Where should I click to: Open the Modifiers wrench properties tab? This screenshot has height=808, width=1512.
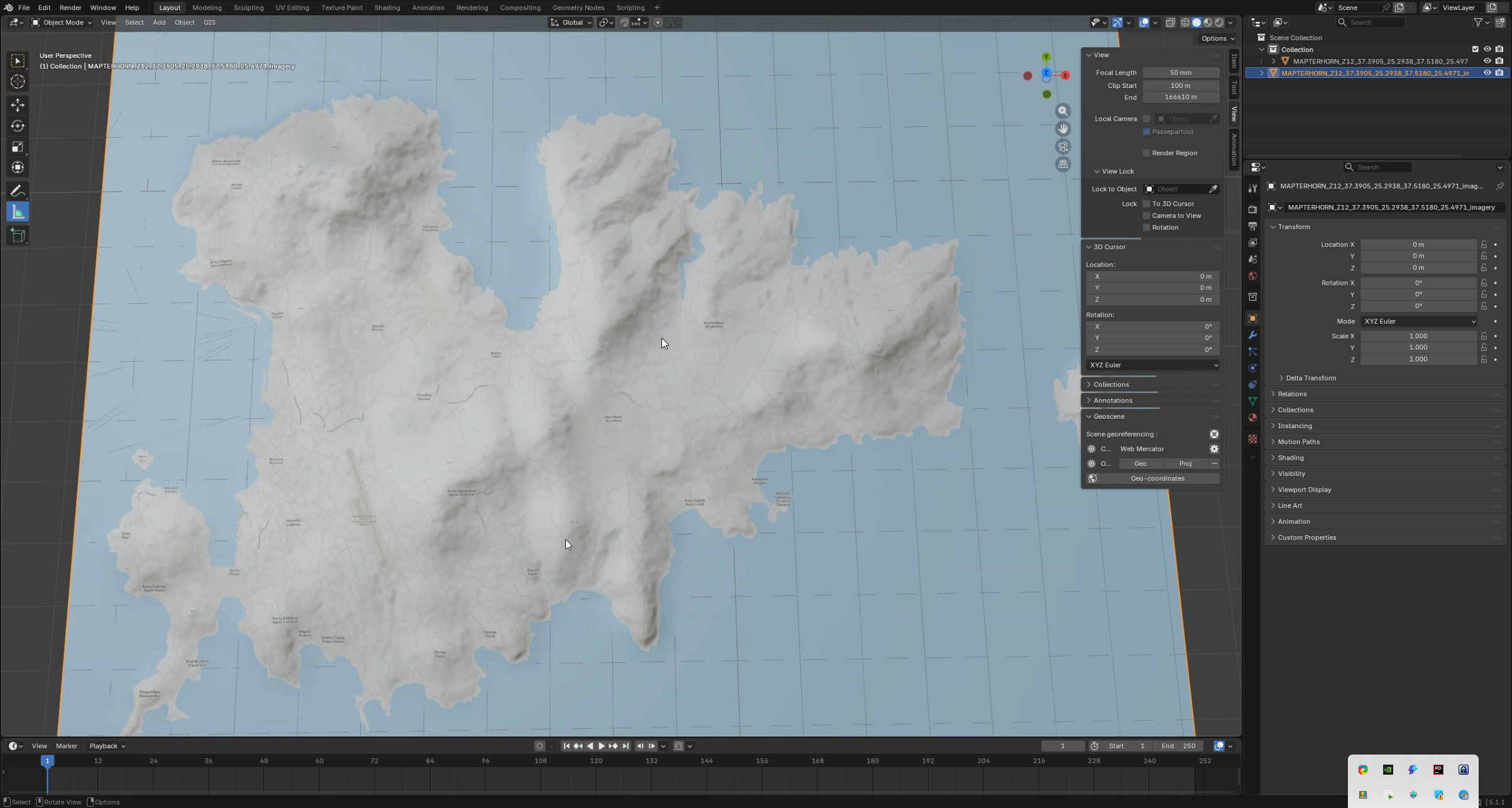coord(1252,335)
